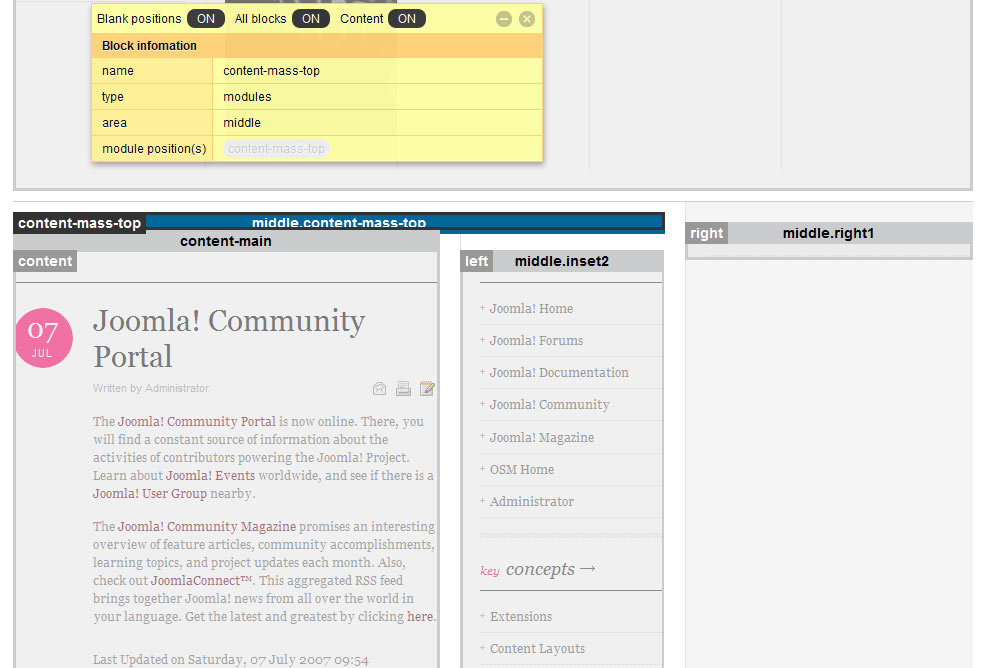Screen dimensions: 985x668
Task: Click the email article icon
Action: pos(379,388)
